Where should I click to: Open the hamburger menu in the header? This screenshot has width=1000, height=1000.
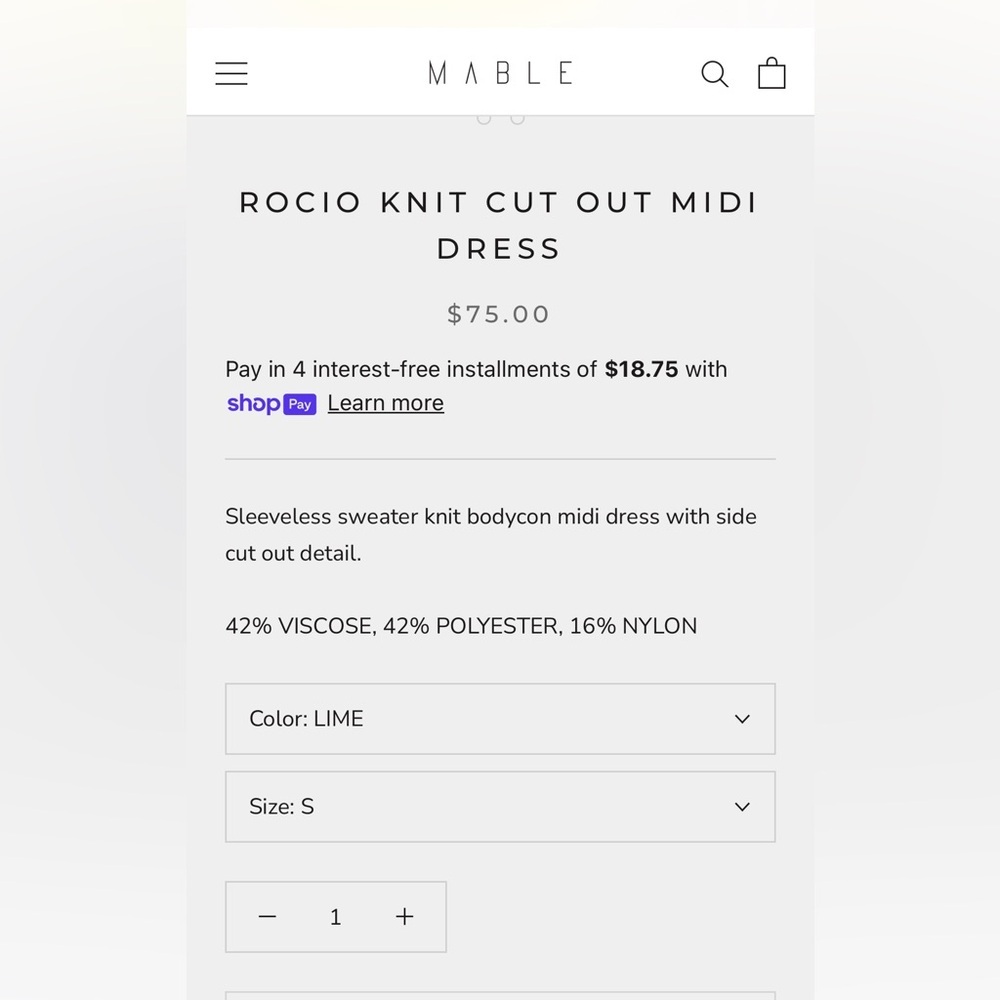(x=231, y=72)
